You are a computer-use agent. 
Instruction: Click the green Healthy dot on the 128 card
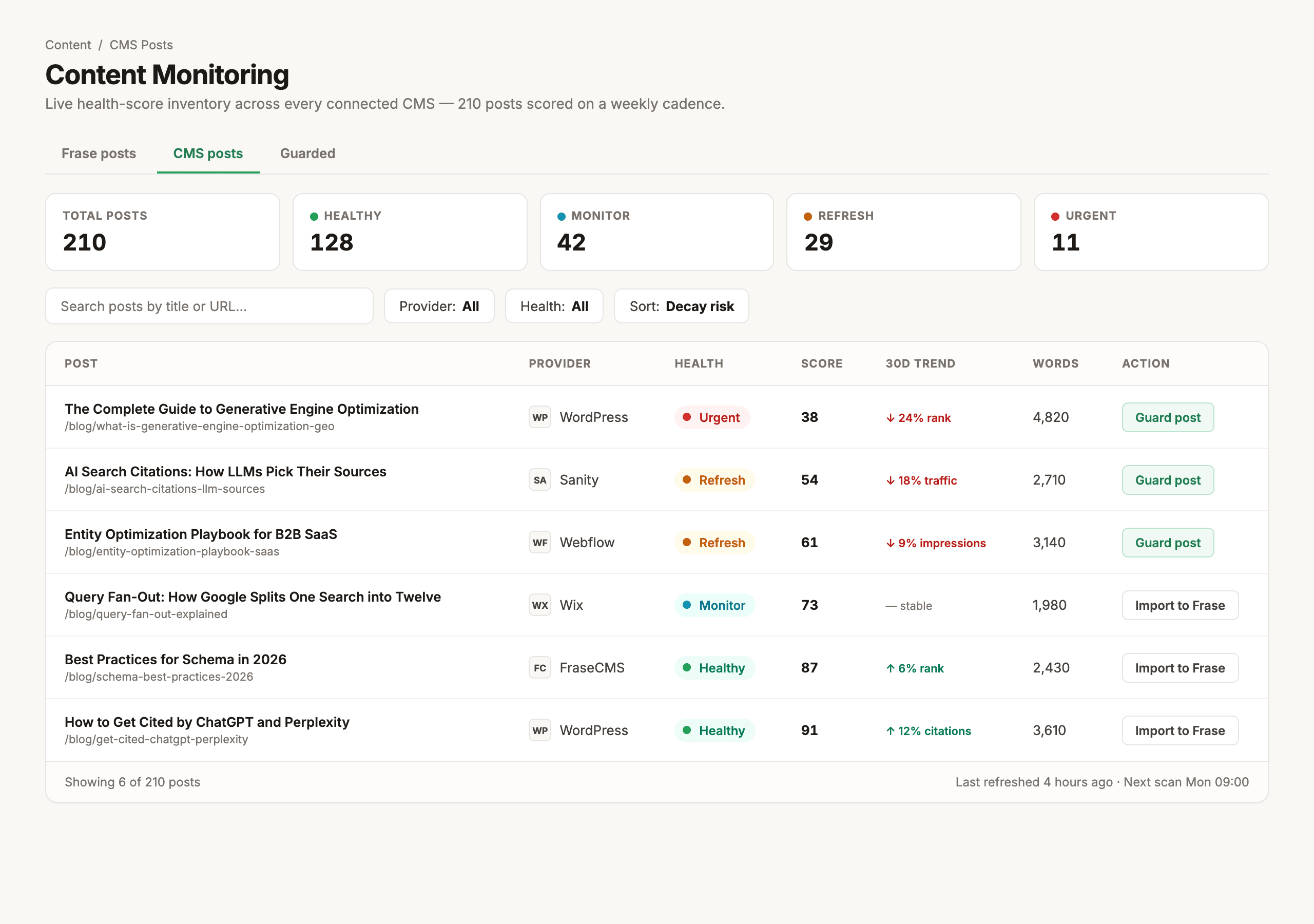click(x=314, y=217)
